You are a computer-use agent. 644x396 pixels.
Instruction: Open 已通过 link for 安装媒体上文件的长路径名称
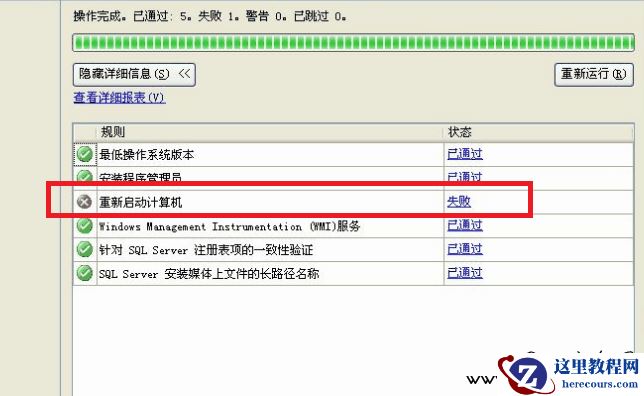click(465, 273)
